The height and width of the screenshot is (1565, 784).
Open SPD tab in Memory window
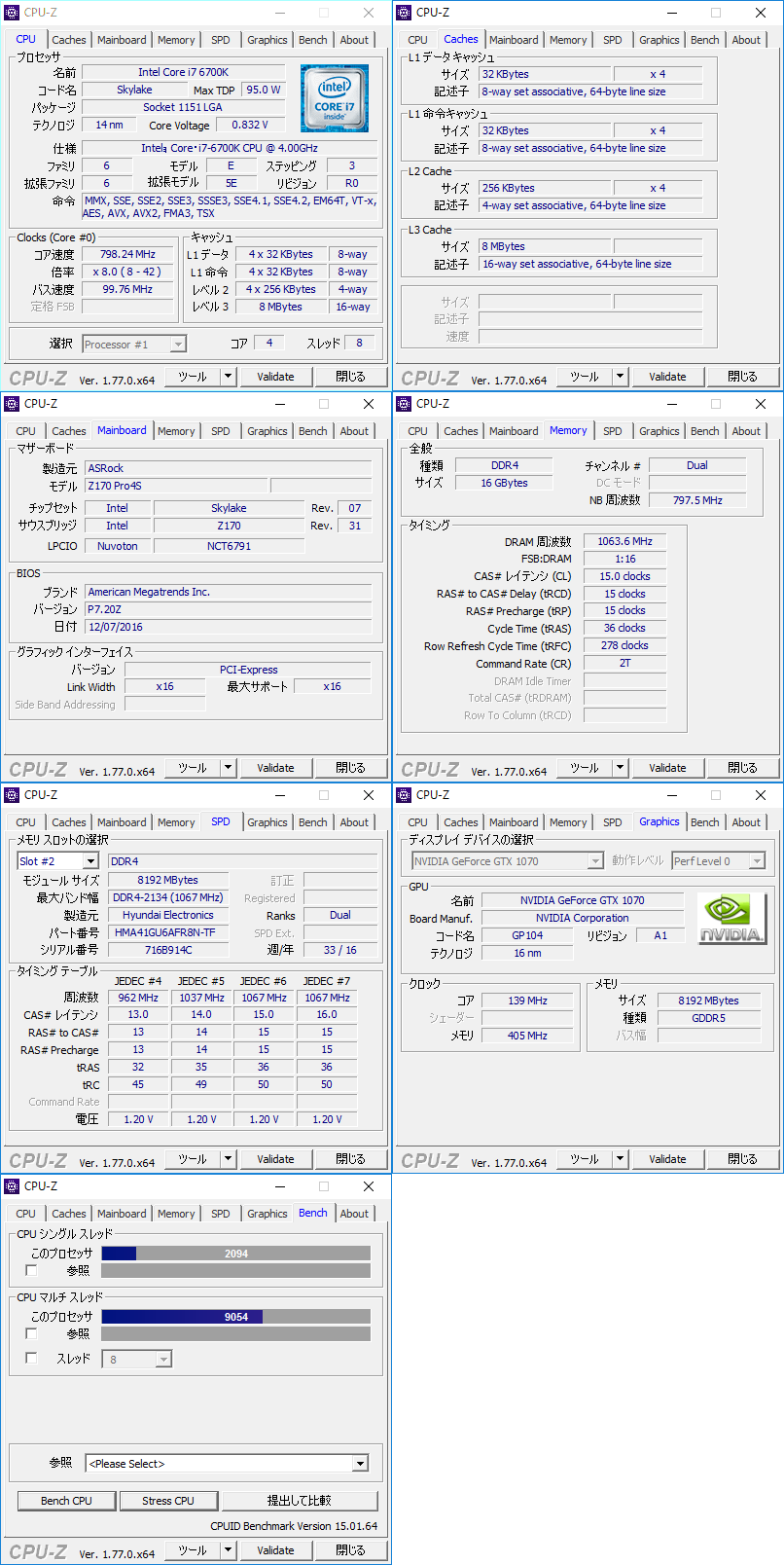tap(612, 431)
